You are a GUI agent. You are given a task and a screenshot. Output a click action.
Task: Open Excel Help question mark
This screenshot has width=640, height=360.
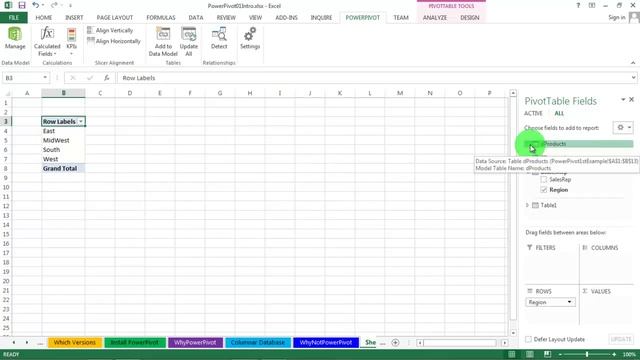point(578,5)
